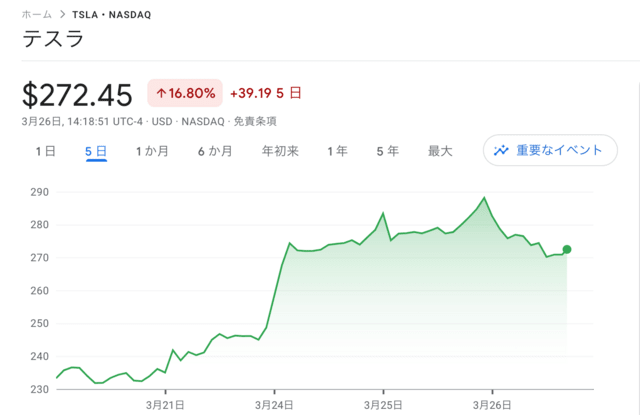640x415 pixels.
Task: Choose the 6か月 time range
Action: [215, 151]
